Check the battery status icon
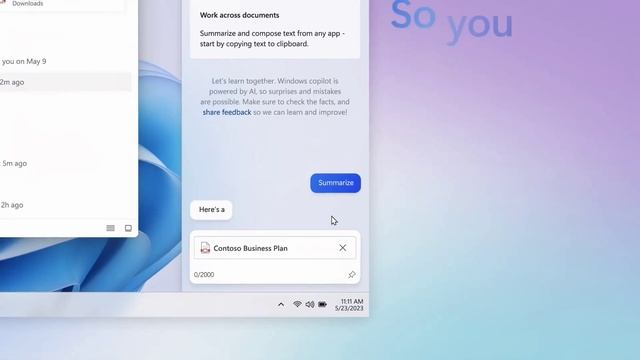Screen dimensions: 640x360 click(x=322, y=304)
